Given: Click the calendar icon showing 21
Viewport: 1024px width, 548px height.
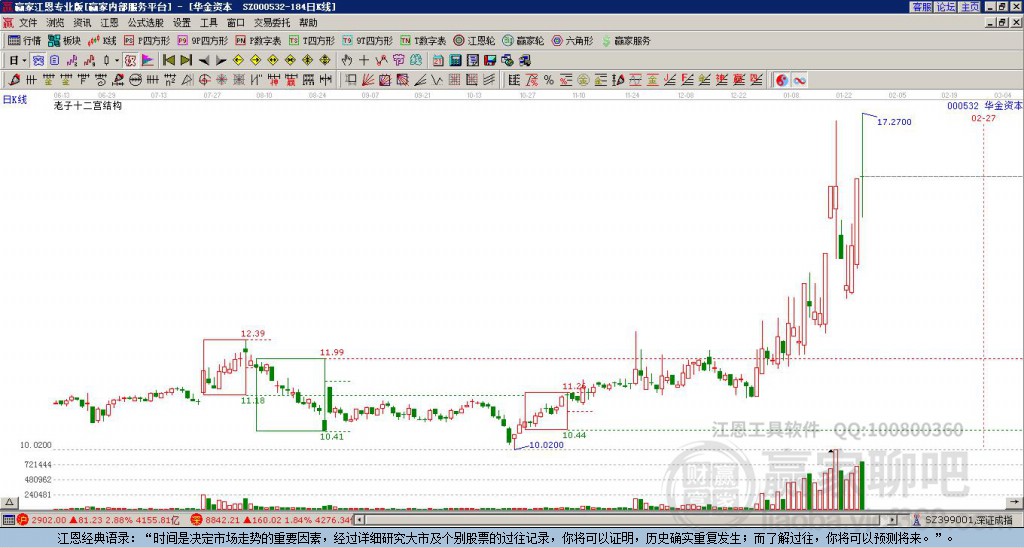Looking at the screenshot, I should 438,61.
